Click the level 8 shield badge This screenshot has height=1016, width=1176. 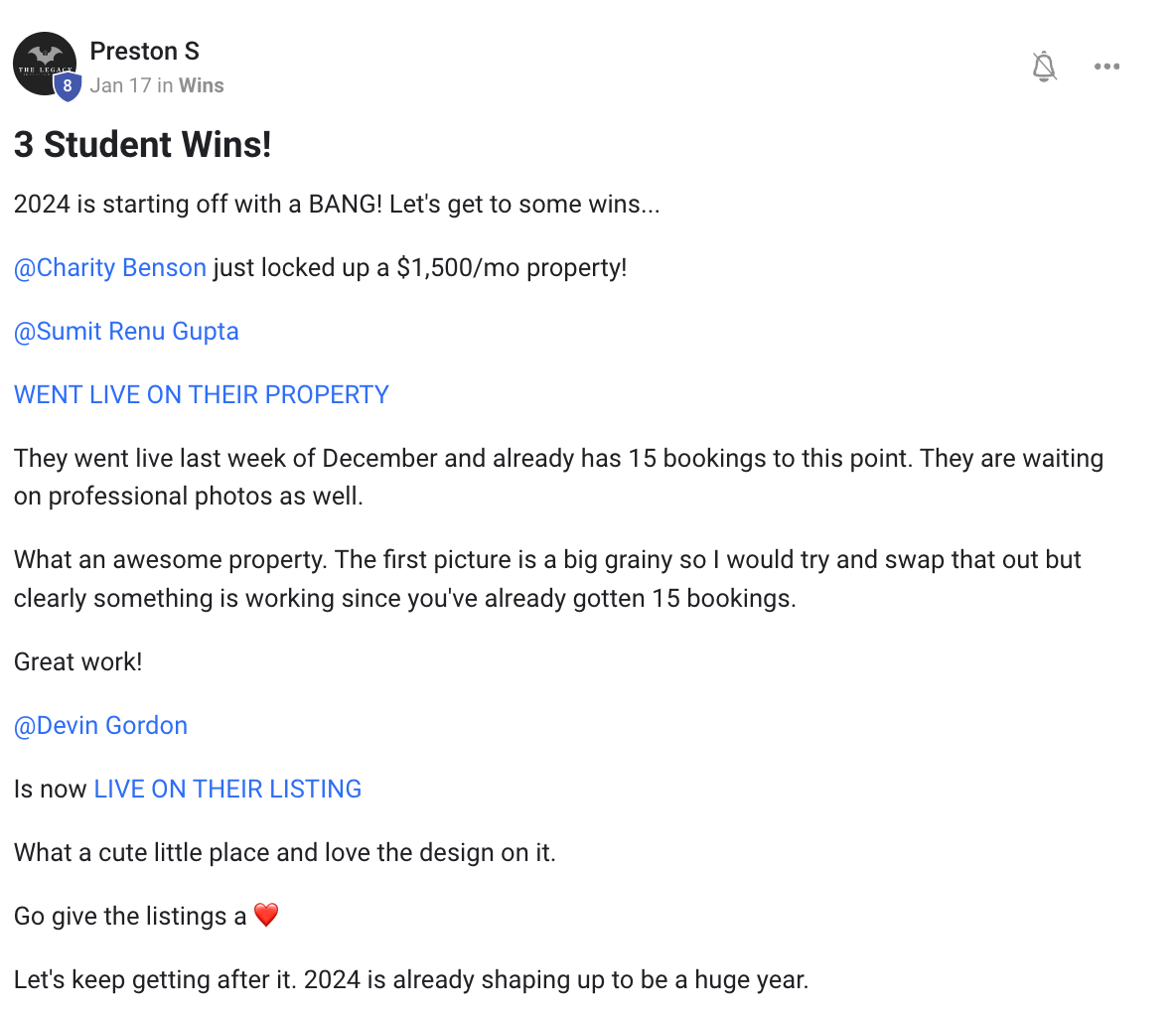[68, 86]
